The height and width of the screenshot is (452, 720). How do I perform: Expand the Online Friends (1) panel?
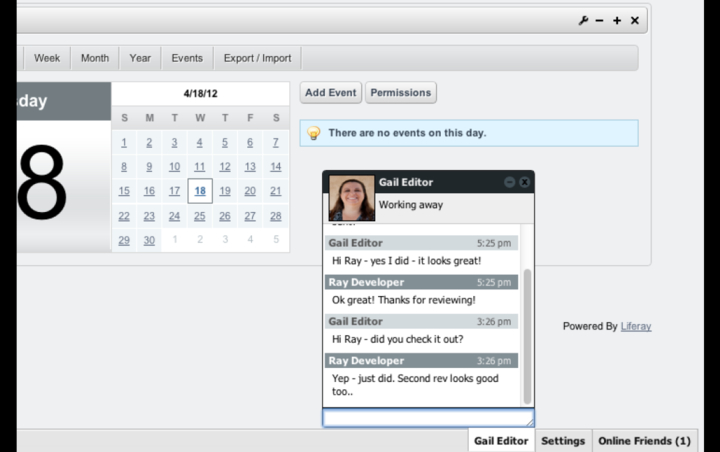[644, 441]
